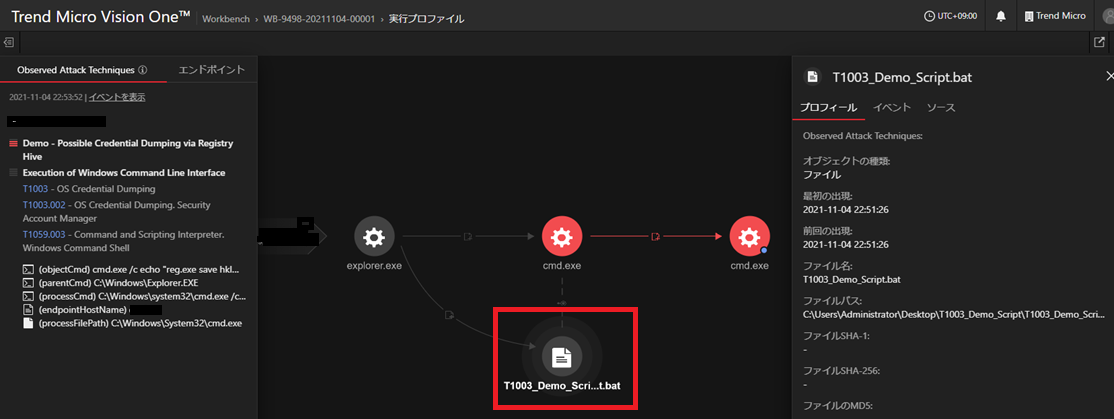Click the info icon beside Observed Attack Techniques

pyautogui.click(x=142, y=70)
